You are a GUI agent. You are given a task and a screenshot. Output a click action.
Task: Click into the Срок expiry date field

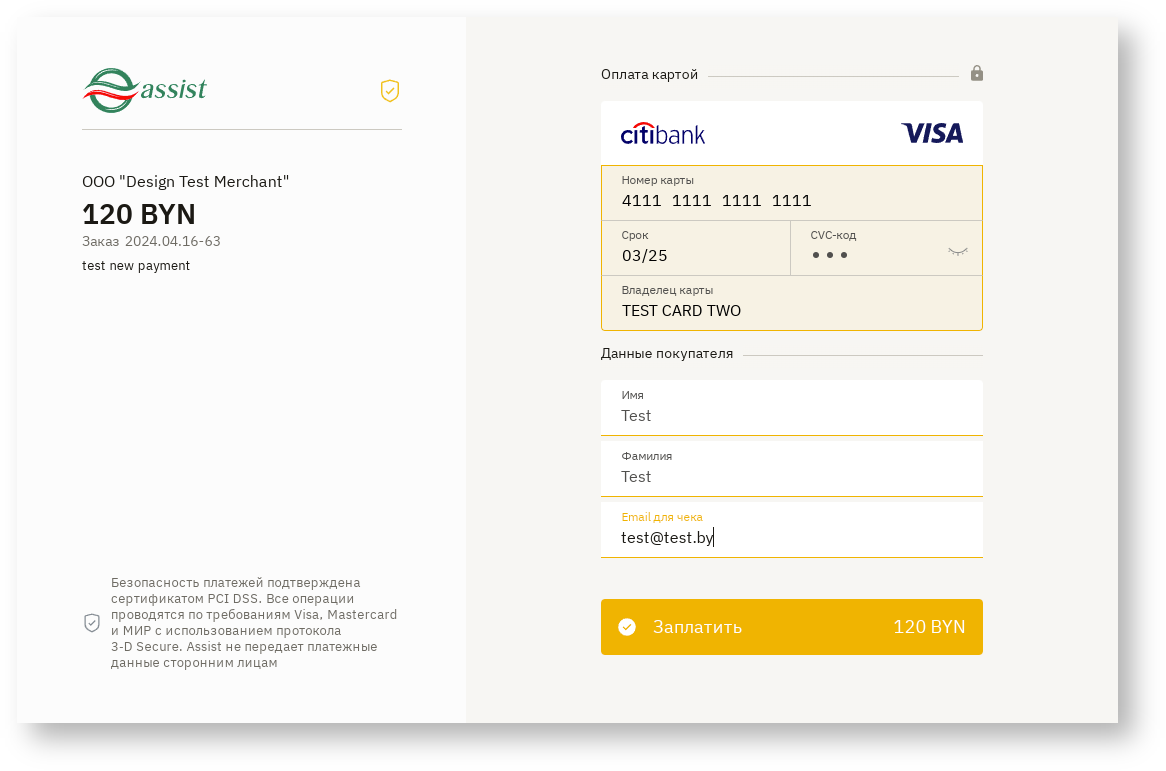(695, 255)
